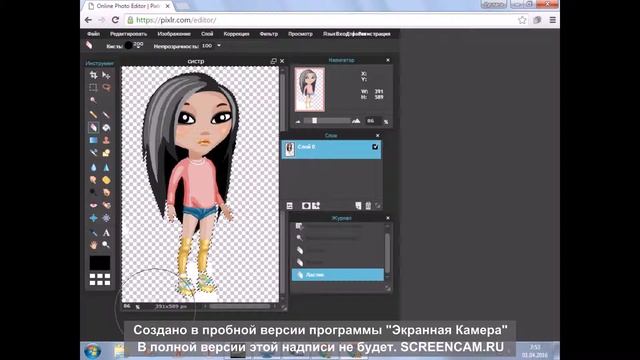
Task: Select the first entry in Журнал history
Action: point(338,226)
